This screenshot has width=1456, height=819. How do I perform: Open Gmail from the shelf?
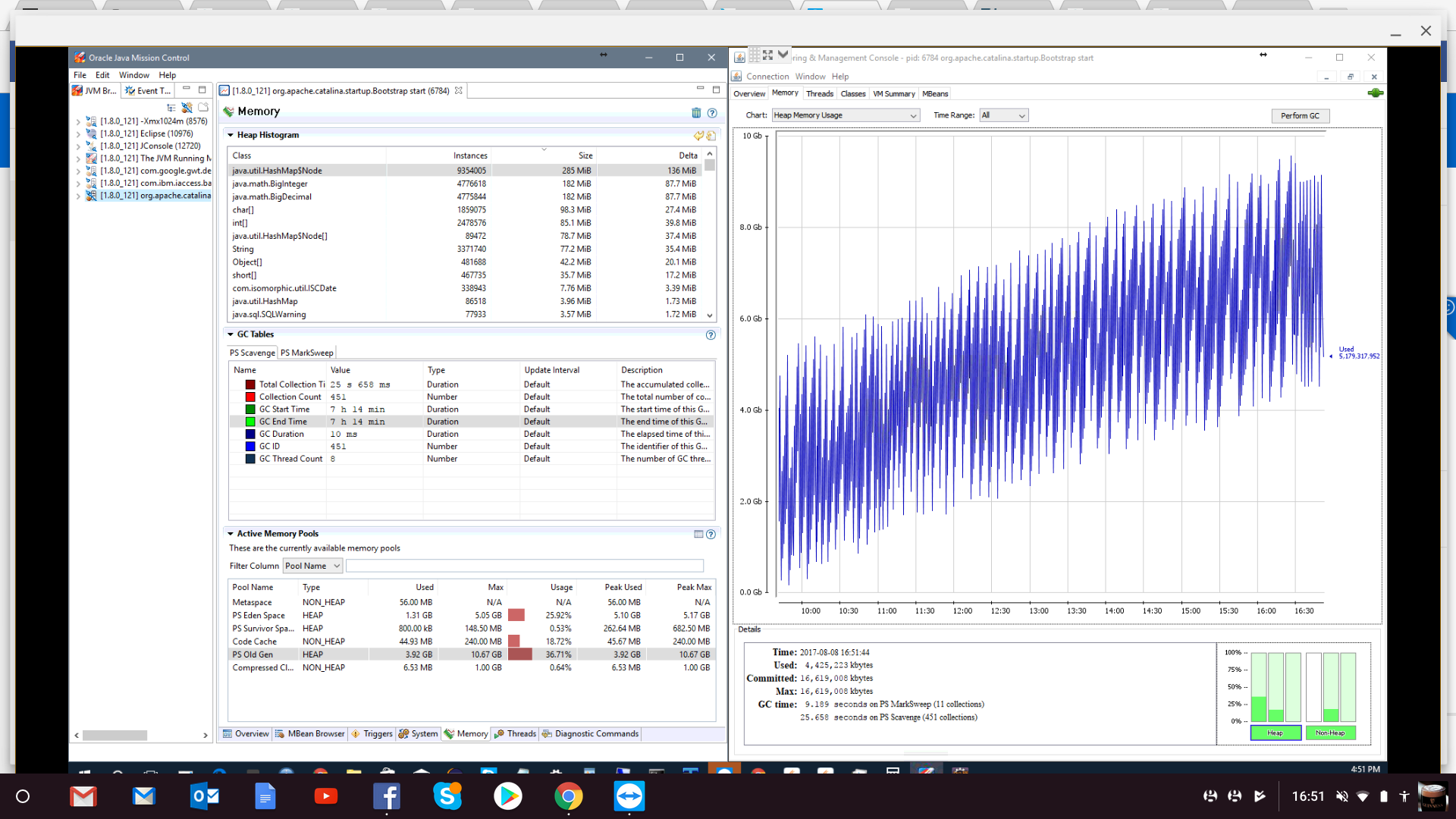(83, 796)
